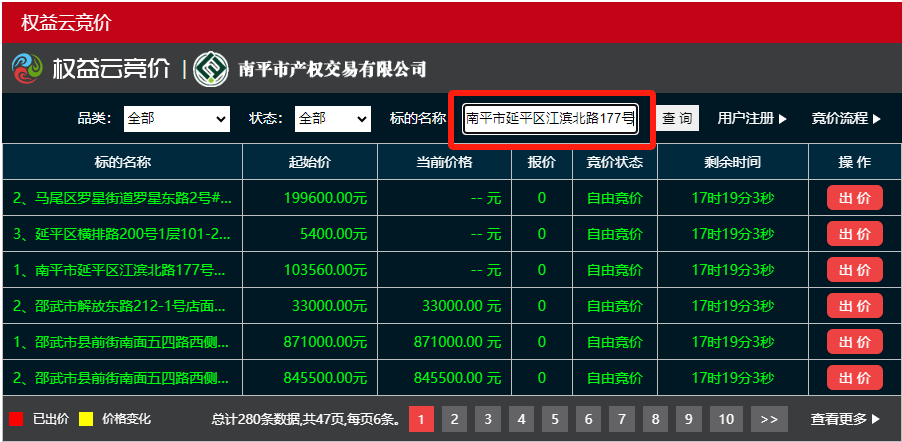
Task: Bid on 马尾区罗星街道 item with 出价
Action: [x=854, y=198]
